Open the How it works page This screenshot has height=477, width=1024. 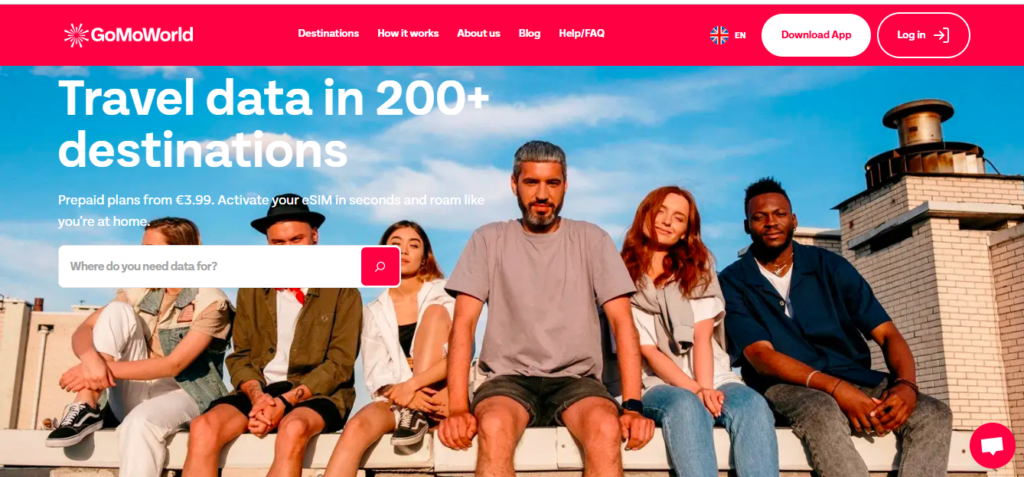point(408,33)
